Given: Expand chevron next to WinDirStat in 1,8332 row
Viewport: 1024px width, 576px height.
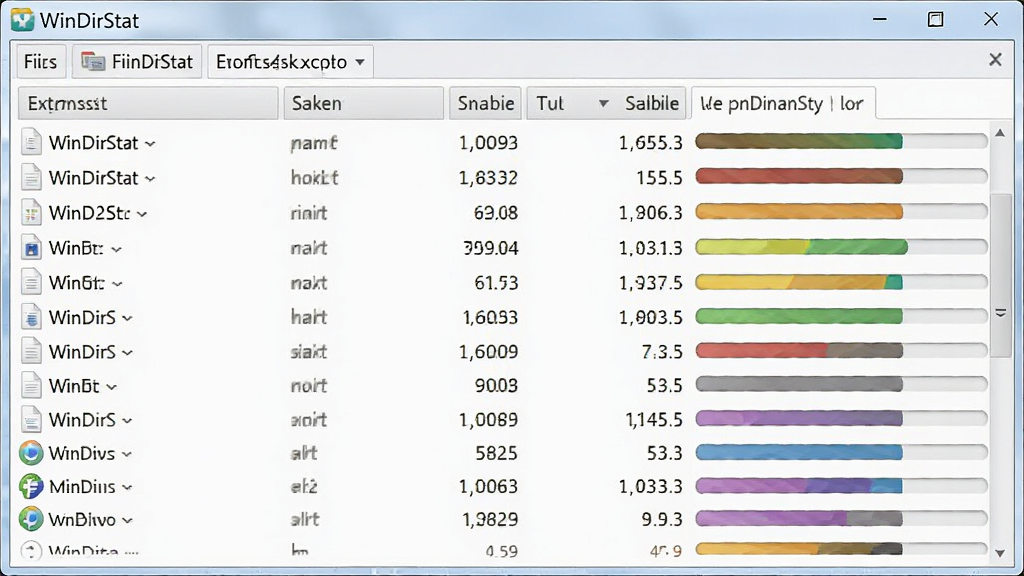Looking at the screenshot, I should click(x=150, y=179).
